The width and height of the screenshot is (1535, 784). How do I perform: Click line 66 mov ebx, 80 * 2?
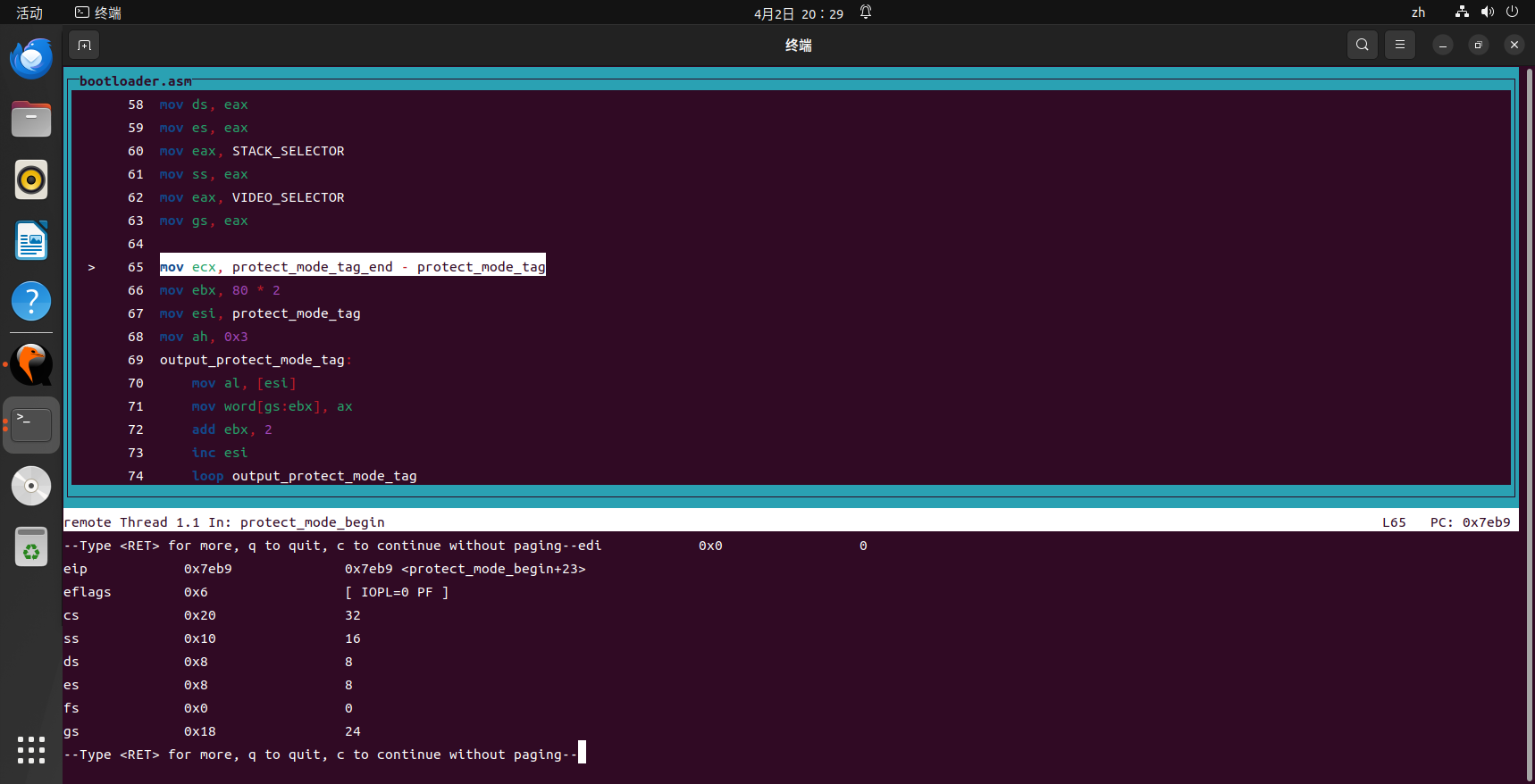pyautogui.click(x=220, y=290)
